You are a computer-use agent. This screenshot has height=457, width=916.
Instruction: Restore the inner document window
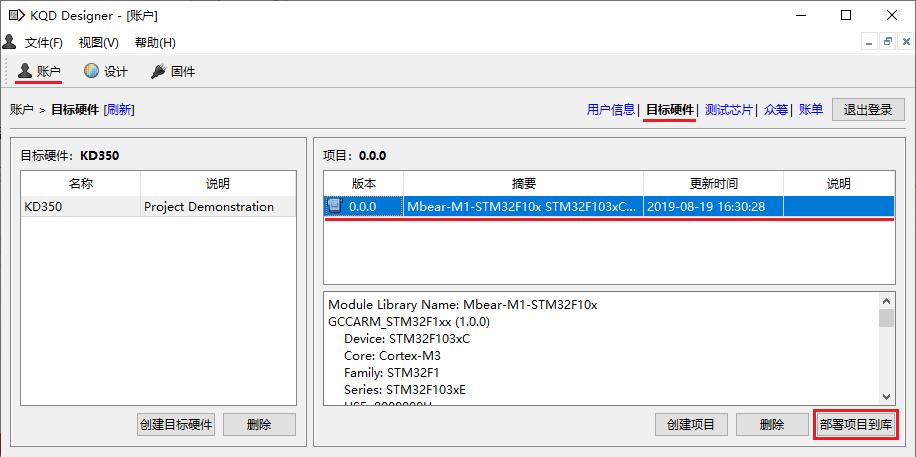(x=888, y=42)
